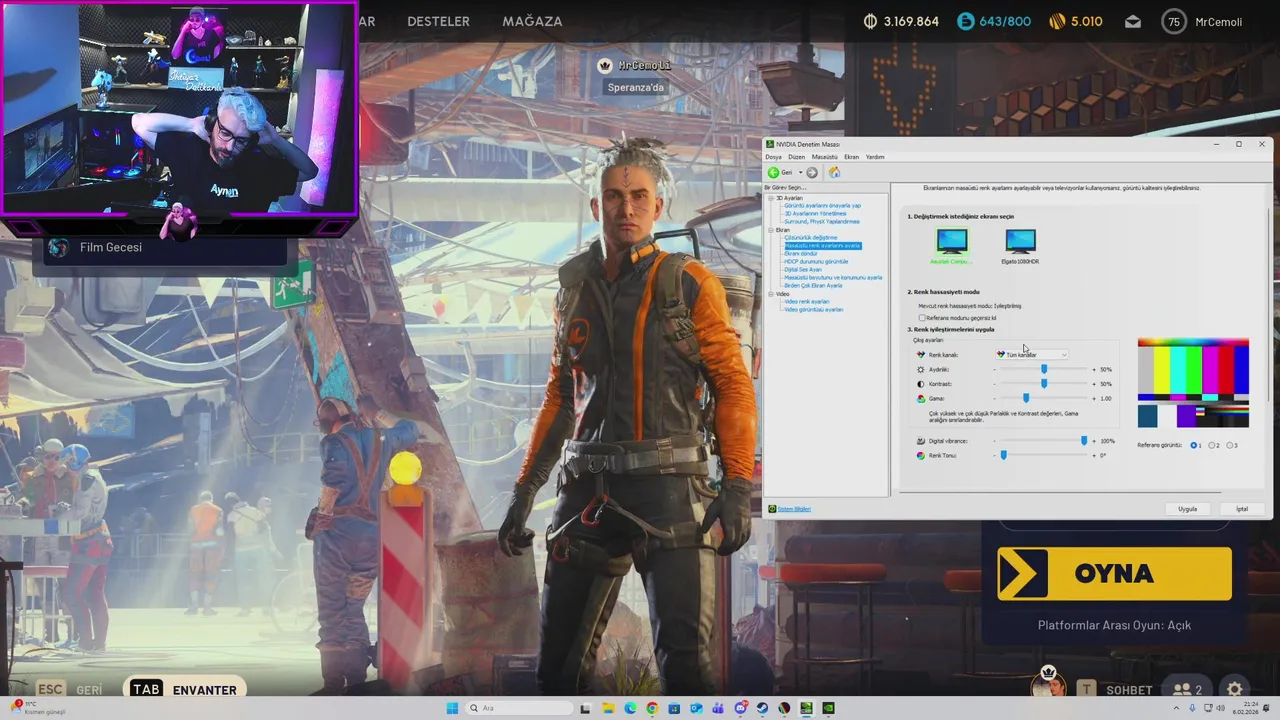Open the game inbox mail icon

click(x=1133, y=21)
